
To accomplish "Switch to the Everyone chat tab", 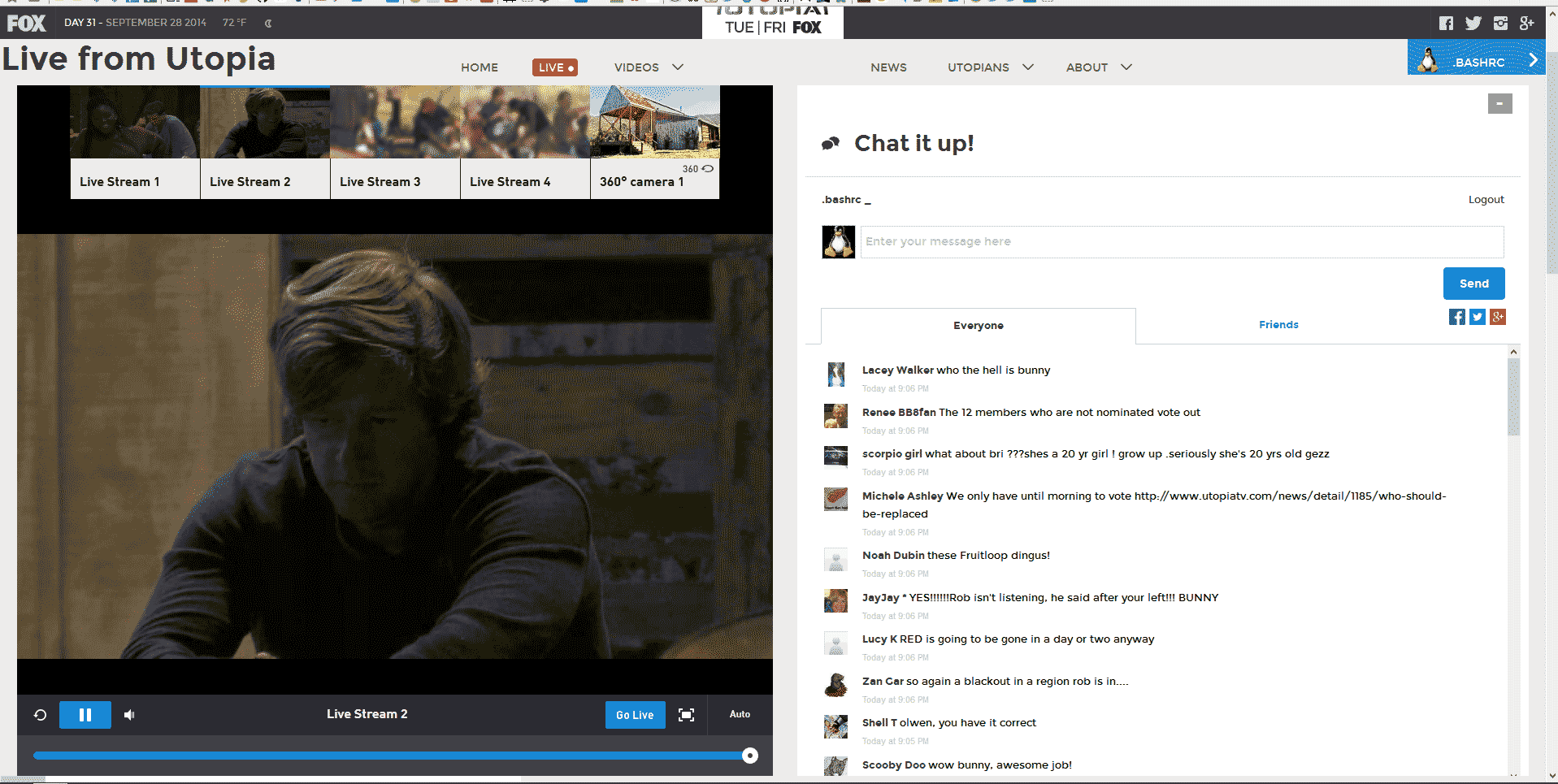I will 979,326.
